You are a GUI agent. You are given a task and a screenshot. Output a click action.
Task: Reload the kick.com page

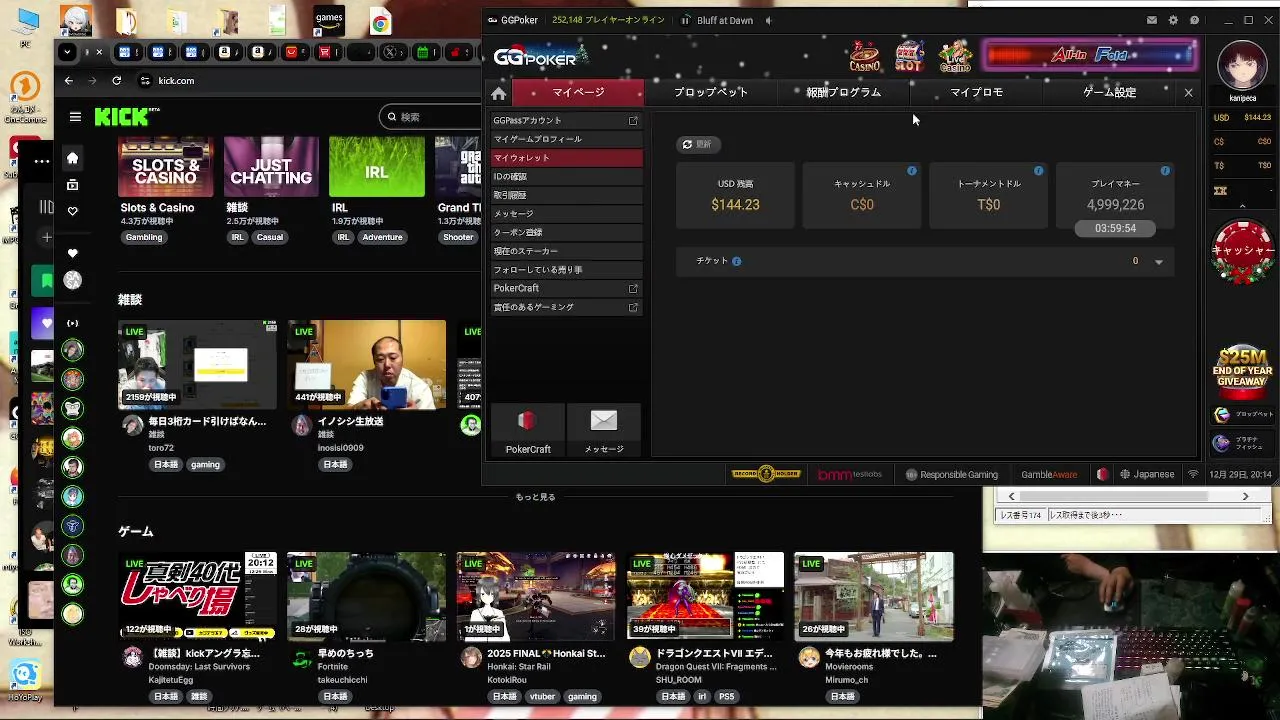(116, 80)
